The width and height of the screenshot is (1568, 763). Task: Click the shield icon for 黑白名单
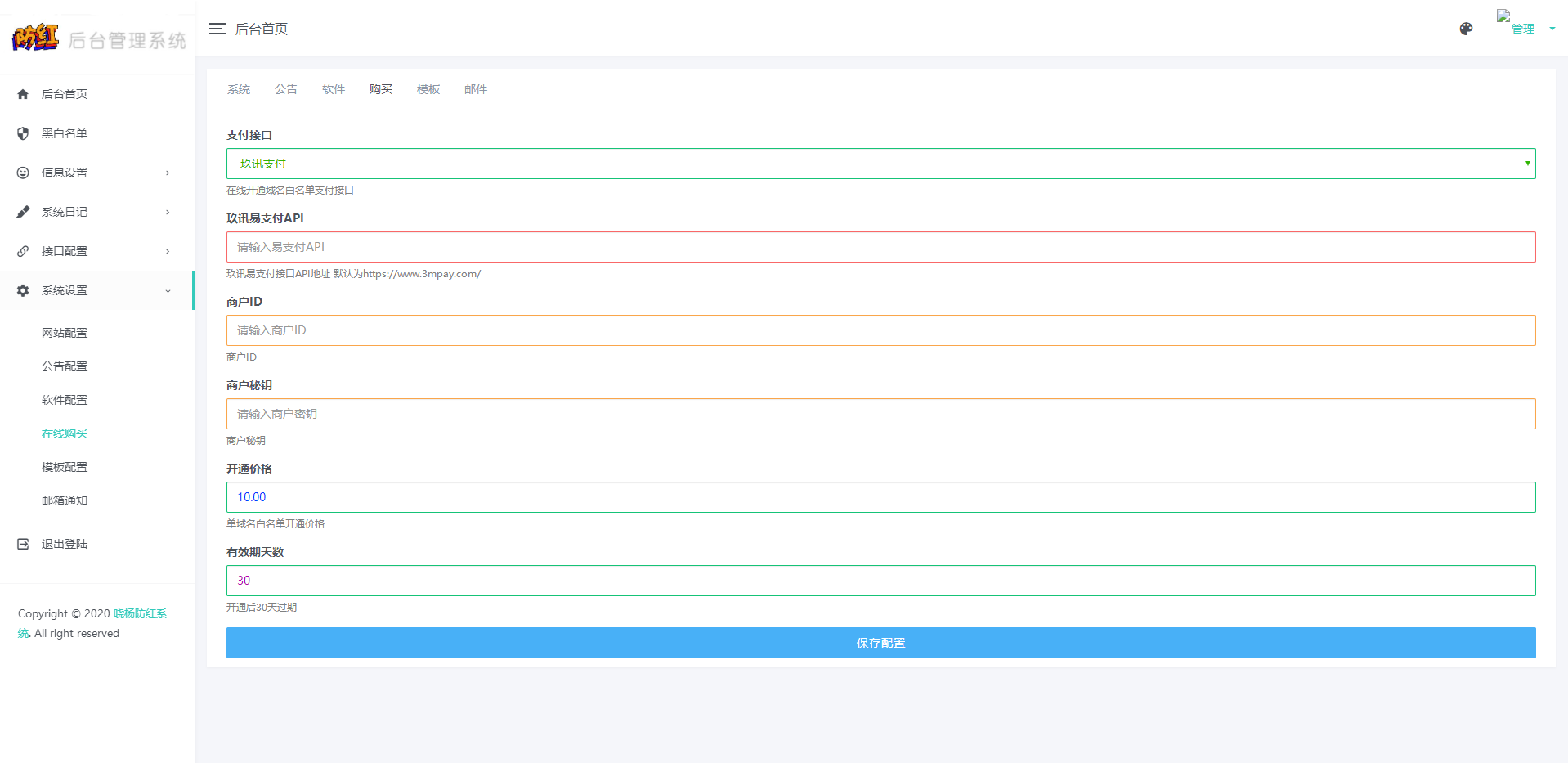23,133
